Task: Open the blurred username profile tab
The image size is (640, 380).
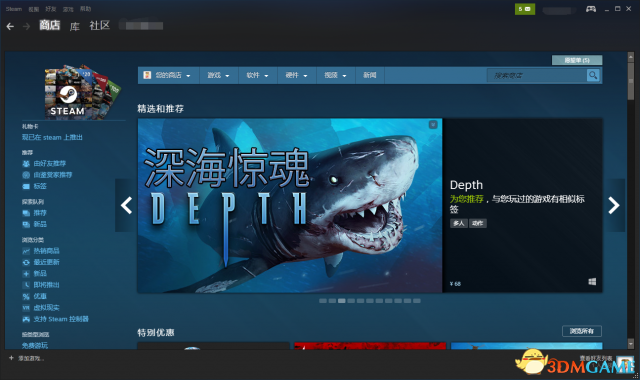Action: pos(141,26)
